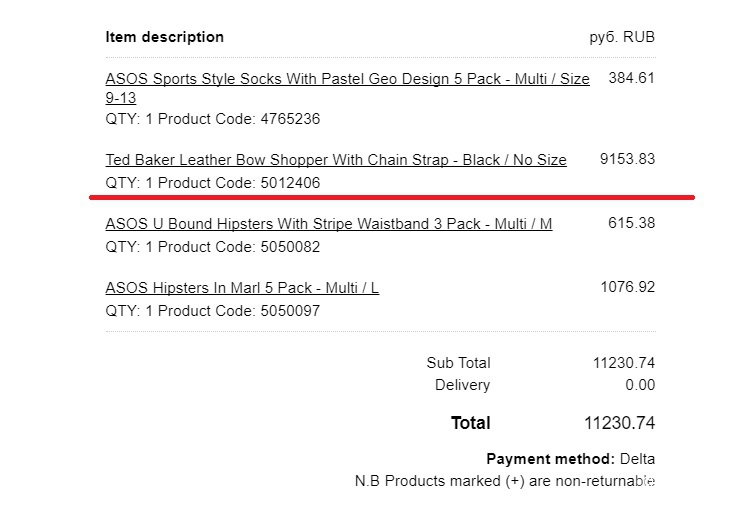
Task: Click the red line under Ted Baker item
Action: [x=392, y=198]
